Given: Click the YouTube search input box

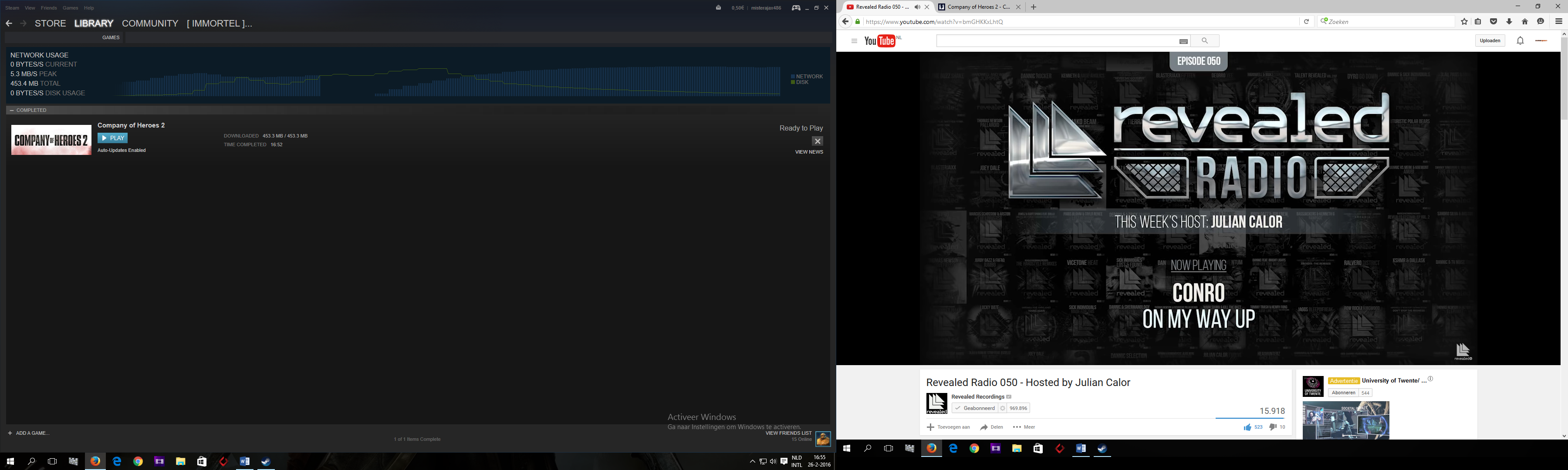Looking at the screenshot, I should 1057,41.
